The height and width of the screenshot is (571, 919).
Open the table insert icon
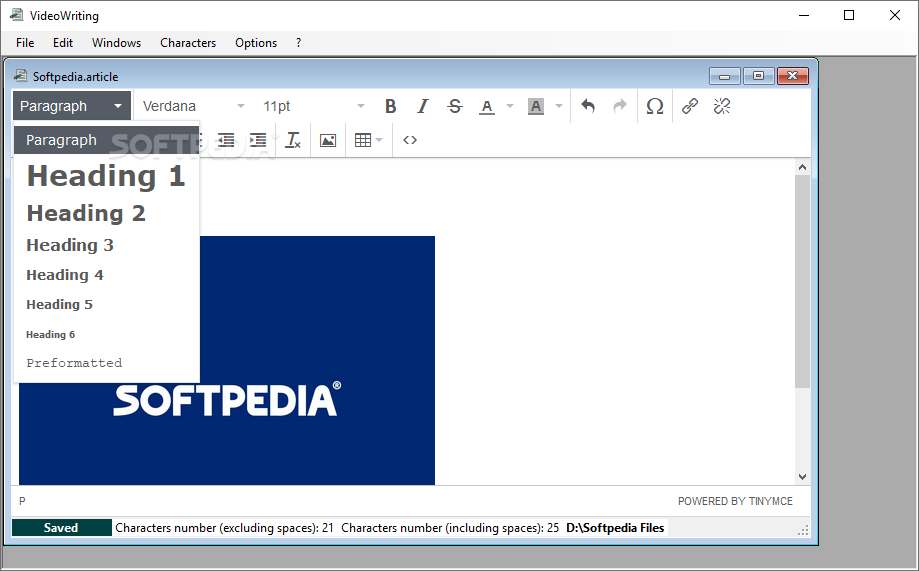click(x=363, y=140)
